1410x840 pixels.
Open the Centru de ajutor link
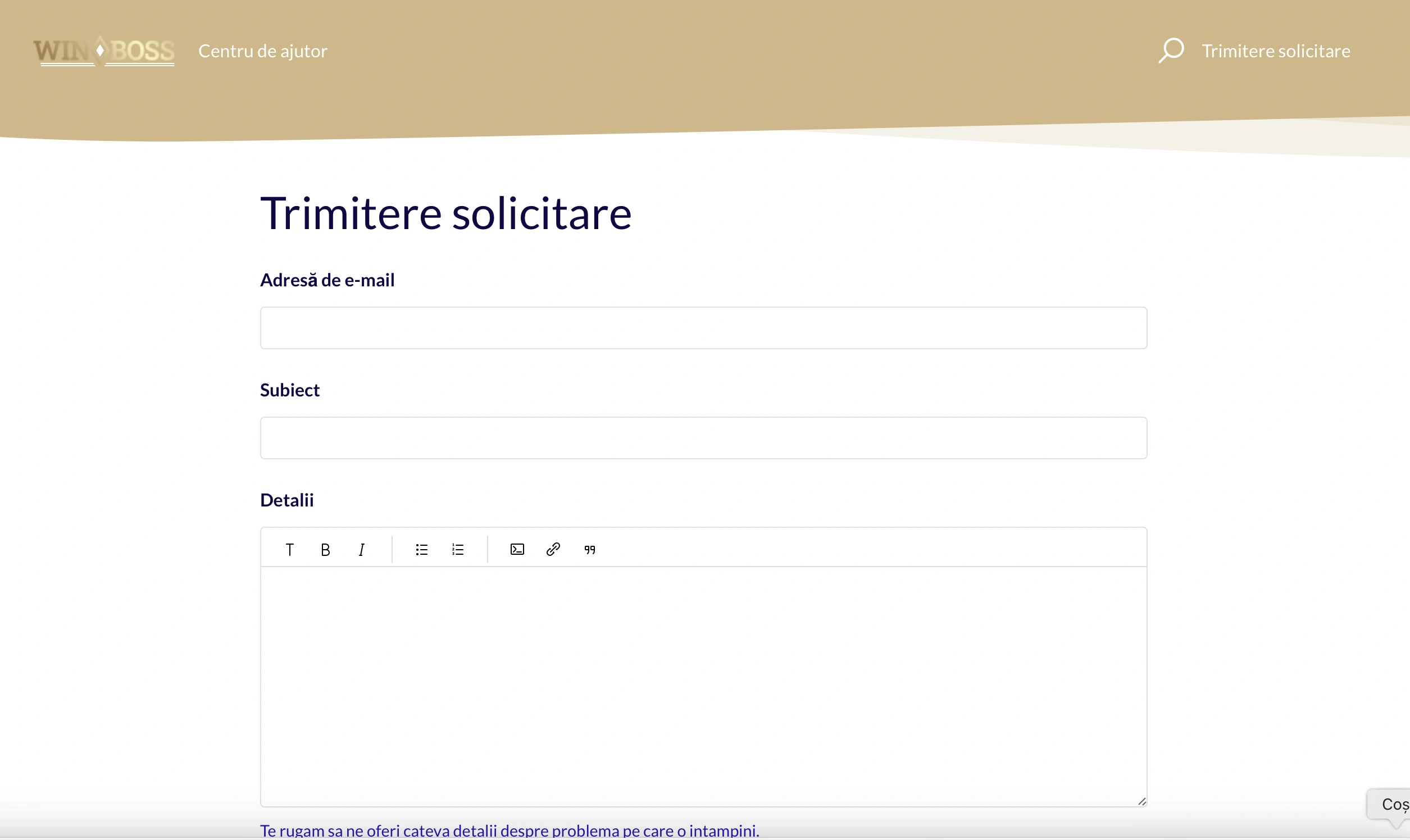click(x=263, y=51)
